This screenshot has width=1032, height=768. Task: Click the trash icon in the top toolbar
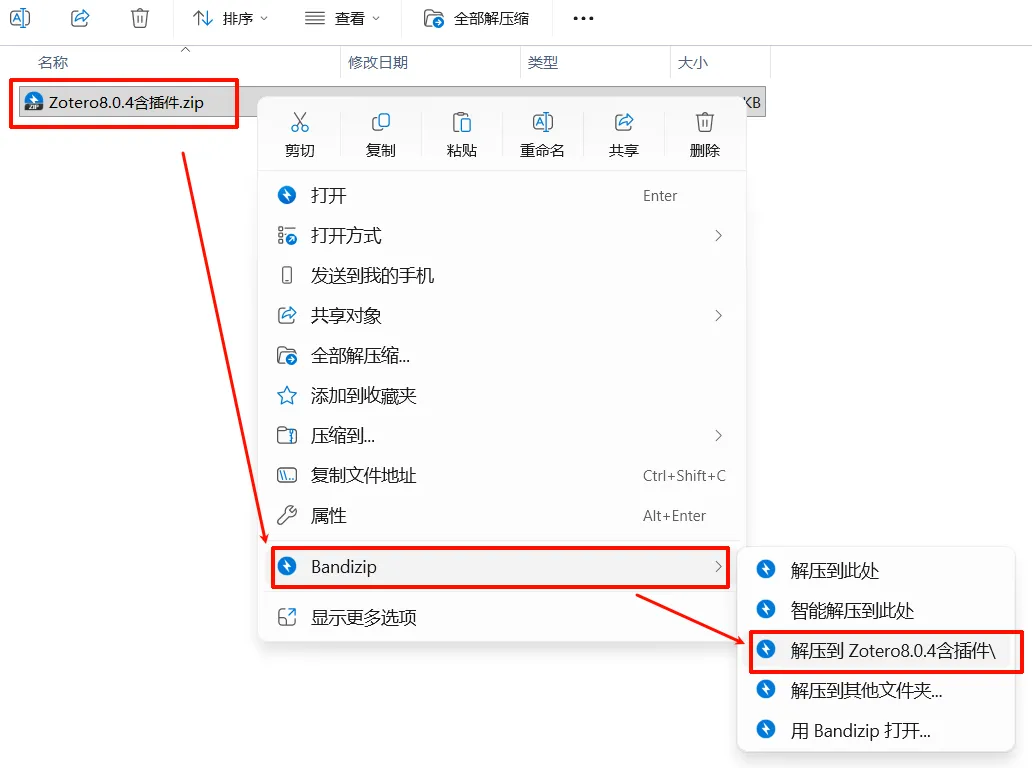pyautogui.click(x=140, y=18)
